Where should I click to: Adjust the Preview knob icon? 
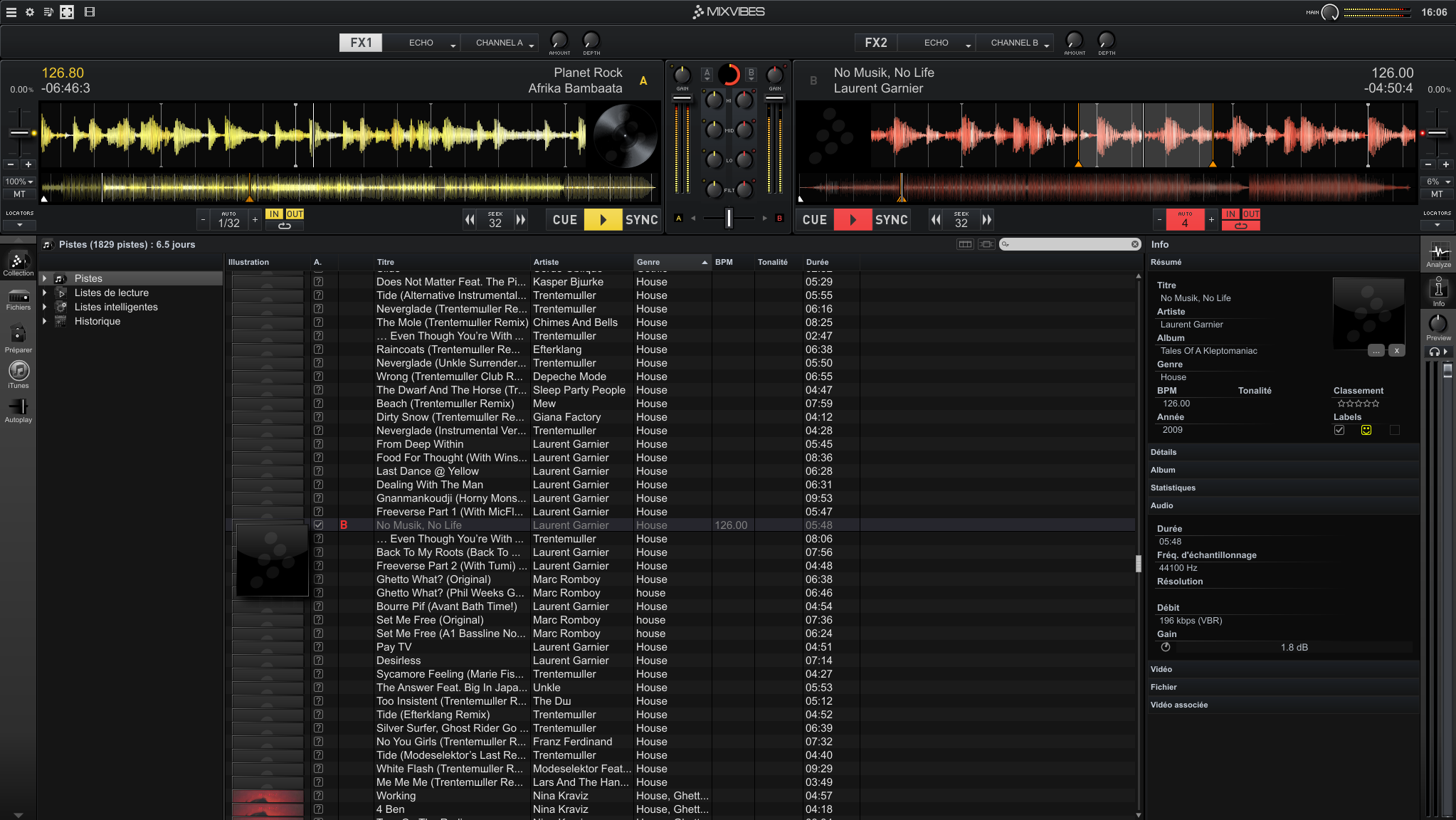tap(1438, 324)
